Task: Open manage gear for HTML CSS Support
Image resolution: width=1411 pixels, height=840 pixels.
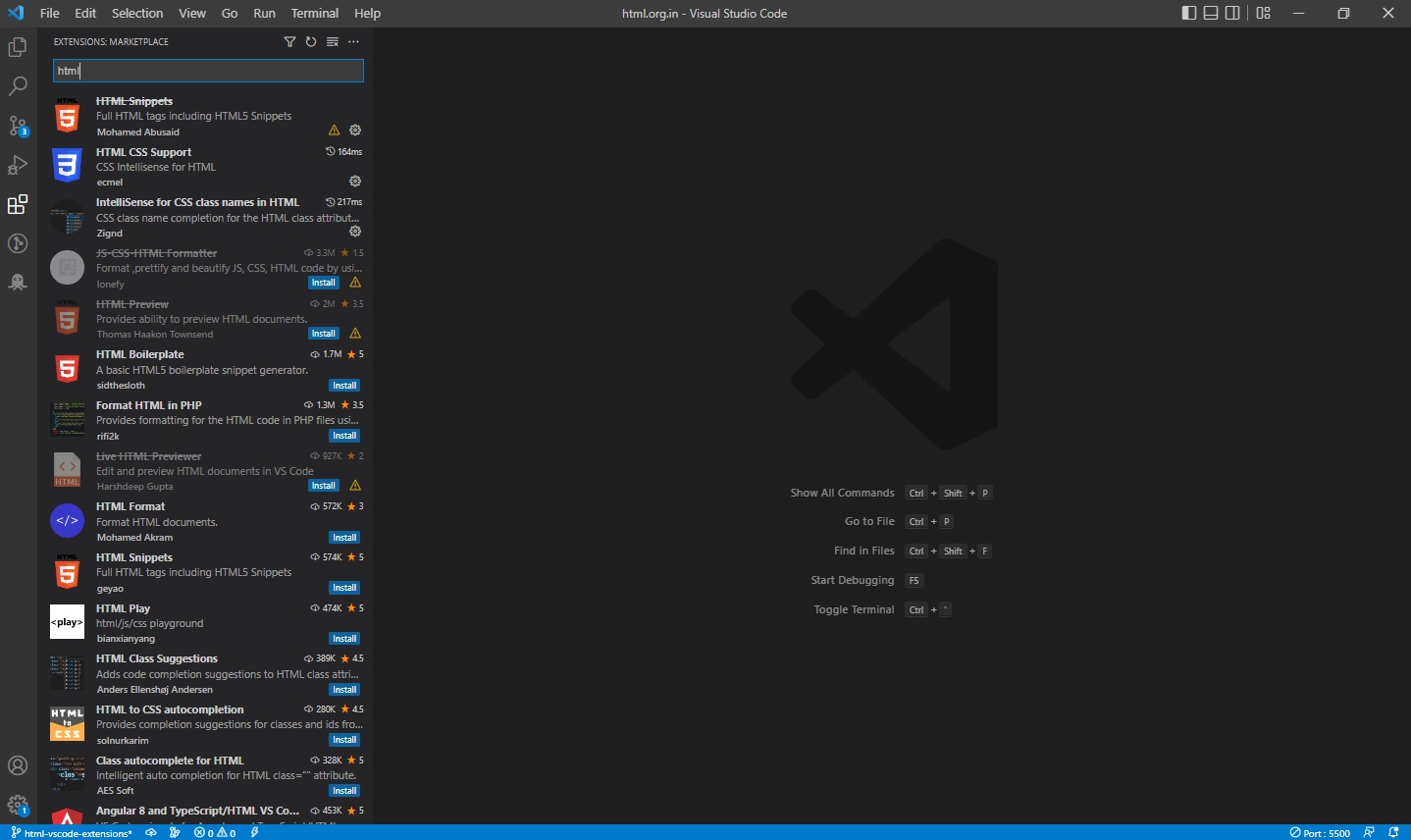Action: [x=355, y=182]
